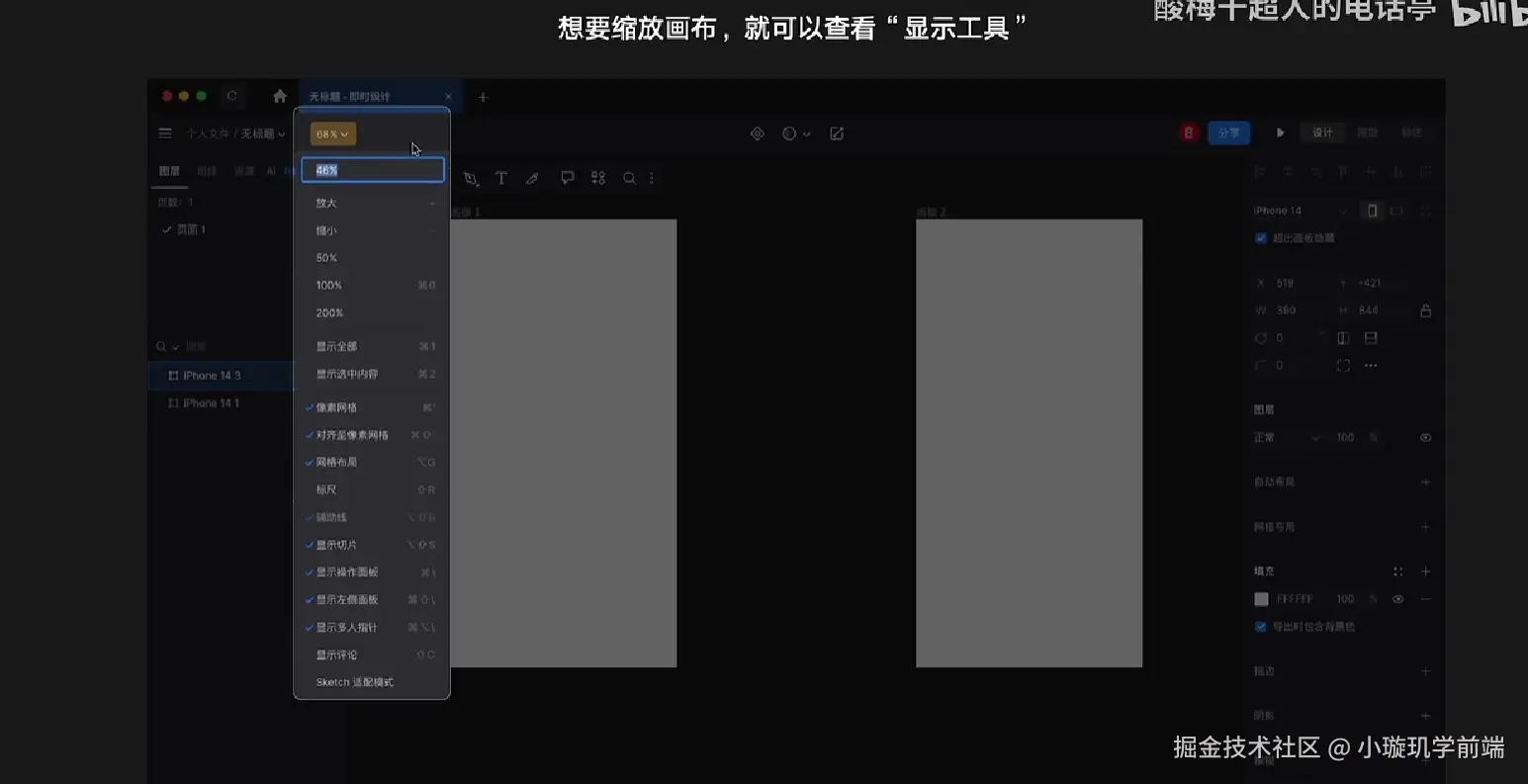Switch to the 设计 design tab
Image resolution: width=1528 pixels, height=784 pixels.
(x=1322, y=132)
